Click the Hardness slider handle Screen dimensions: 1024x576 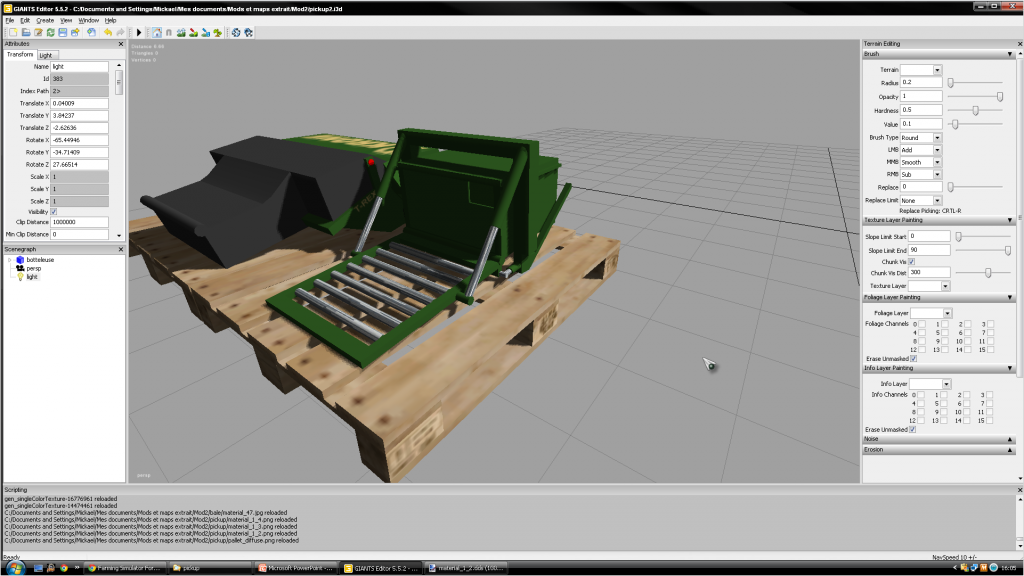[976, 110]
